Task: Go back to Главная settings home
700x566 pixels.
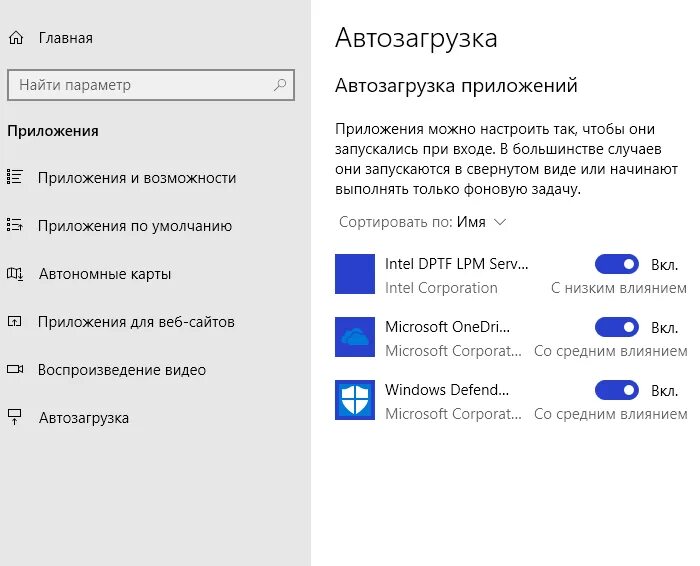Action: [x=66, y=38]
